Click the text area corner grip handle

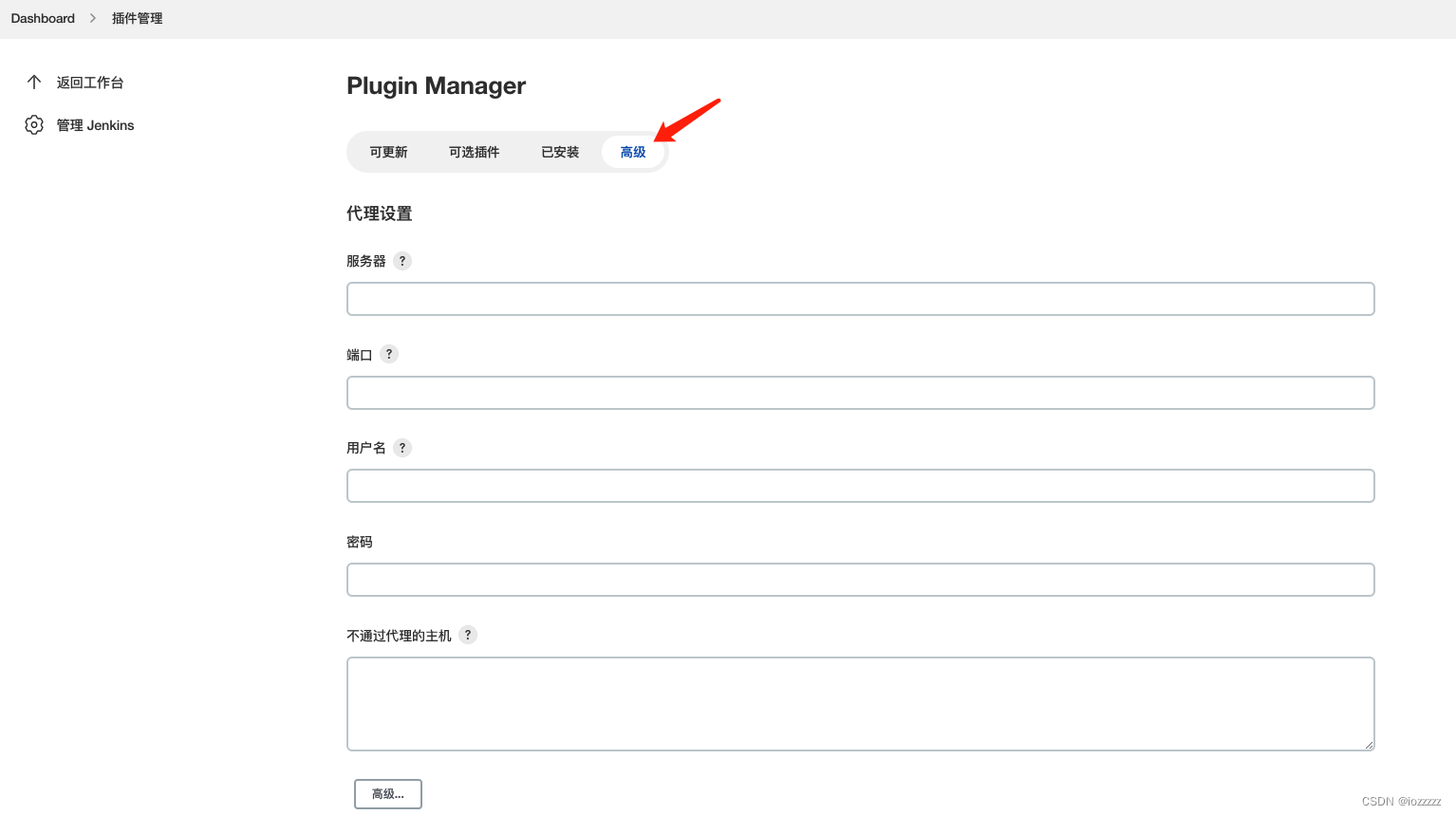(1369, 745)
